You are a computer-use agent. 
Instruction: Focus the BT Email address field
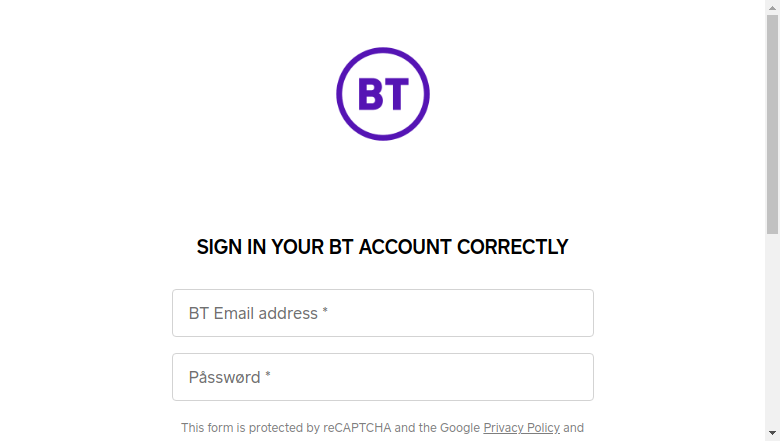pos(383,313)
